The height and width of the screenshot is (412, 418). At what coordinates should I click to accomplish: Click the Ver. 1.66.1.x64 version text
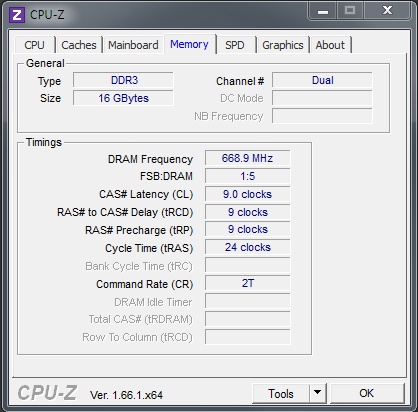pyautogui.click(x=126, y=395)
